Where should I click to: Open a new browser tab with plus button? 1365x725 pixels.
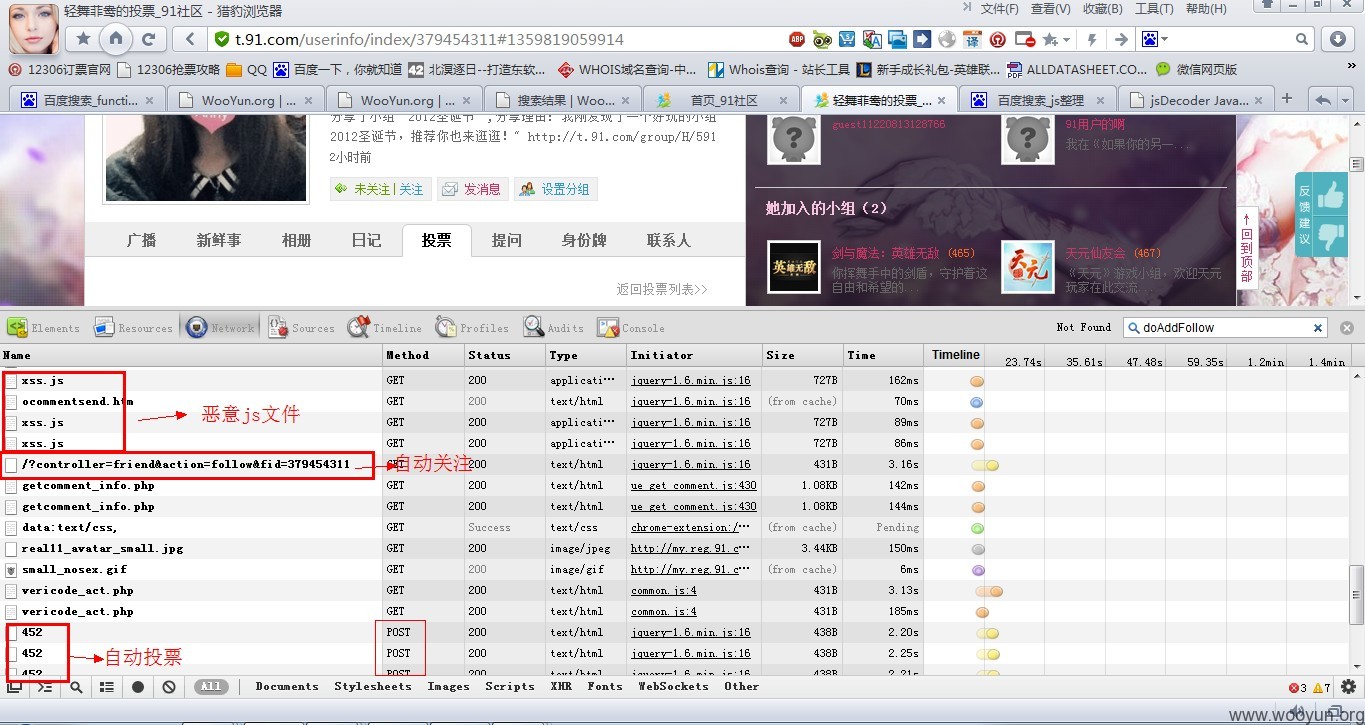(1287, 98)
